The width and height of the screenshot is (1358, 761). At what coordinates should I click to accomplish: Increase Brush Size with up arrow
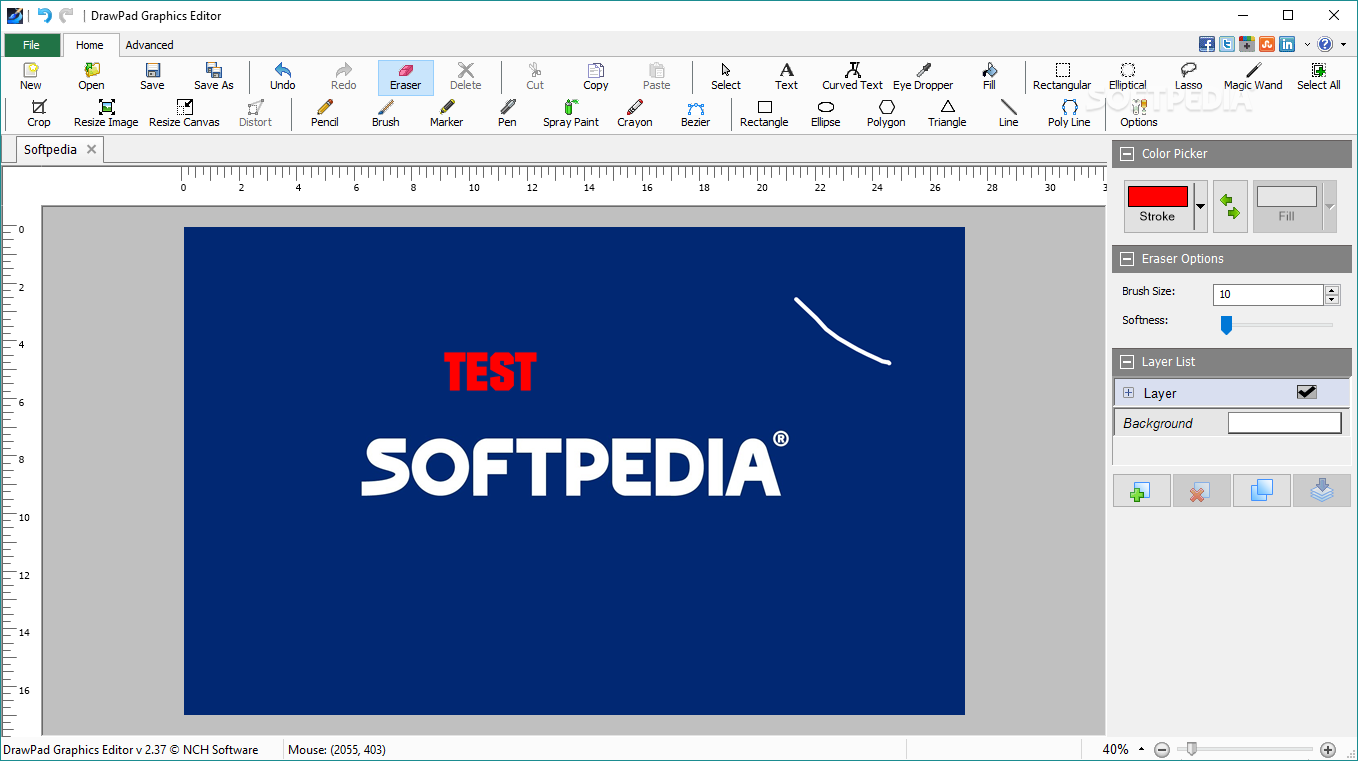1331,290
